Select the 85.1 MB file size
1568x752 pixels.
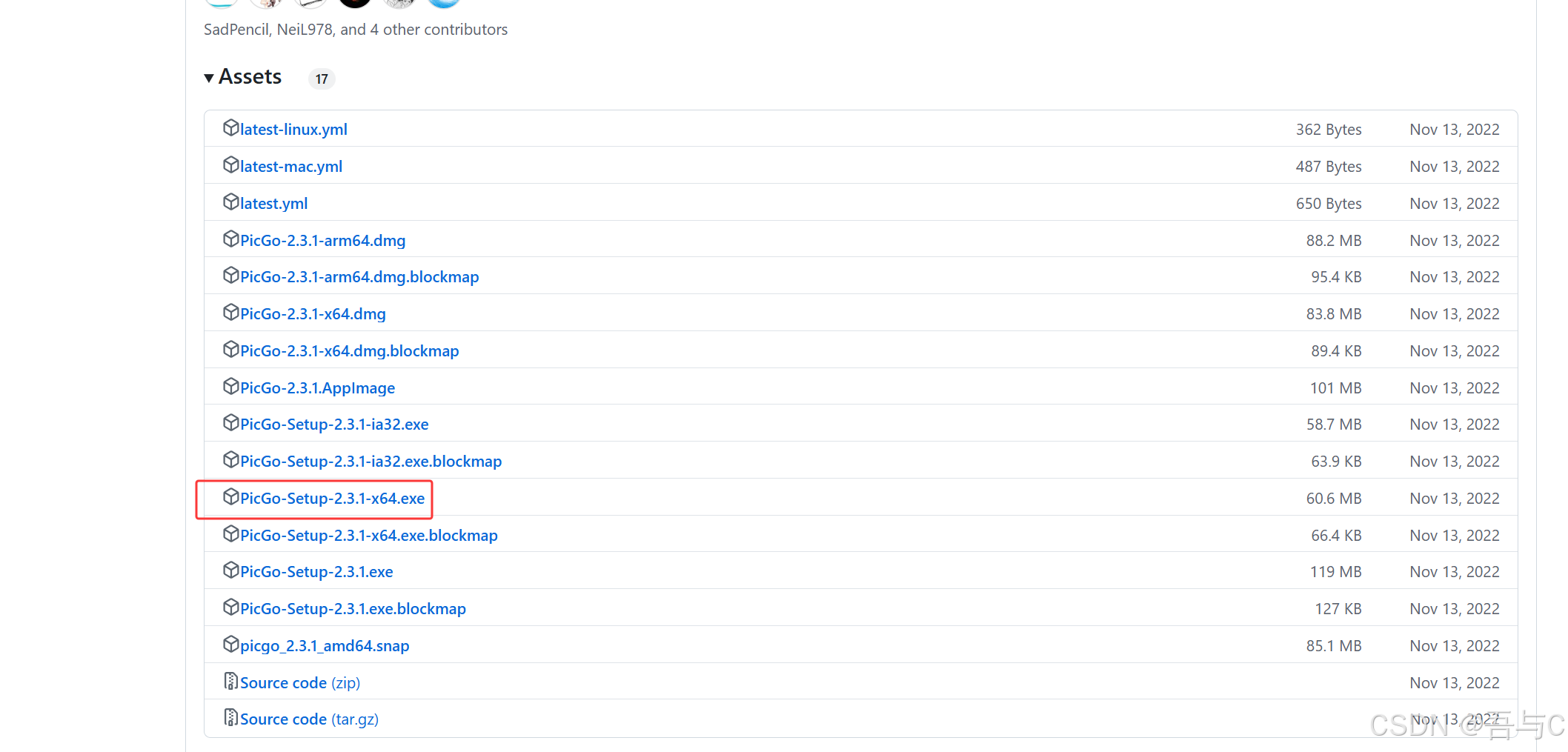[x=1334, y=646]
